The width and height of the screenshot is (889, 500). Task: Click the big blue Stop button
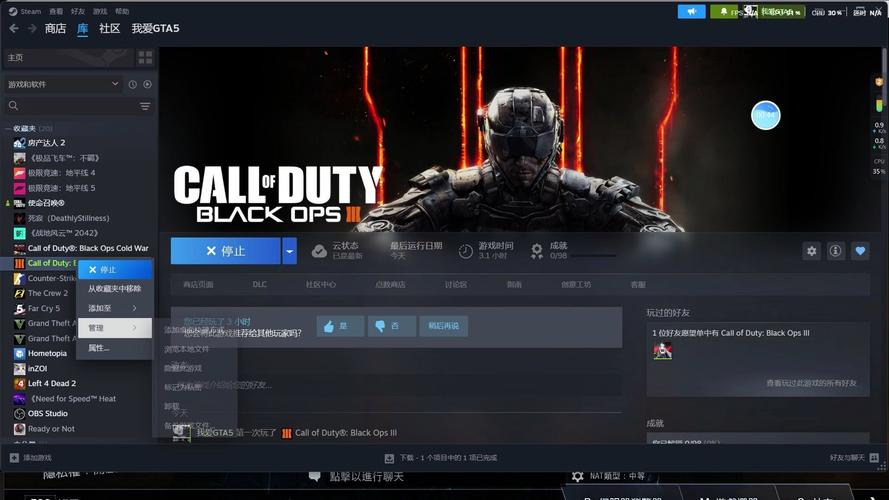pyautogui.click(x=226, y=251)
